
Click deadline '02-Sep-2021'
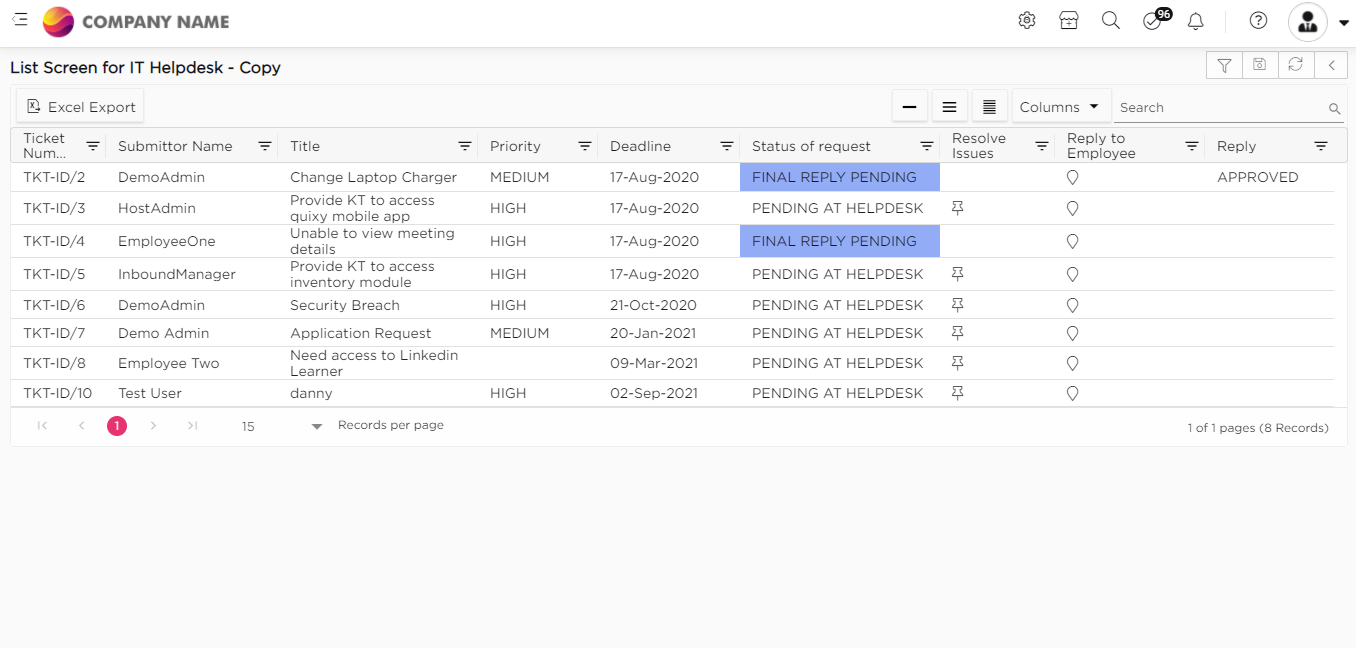654,393
